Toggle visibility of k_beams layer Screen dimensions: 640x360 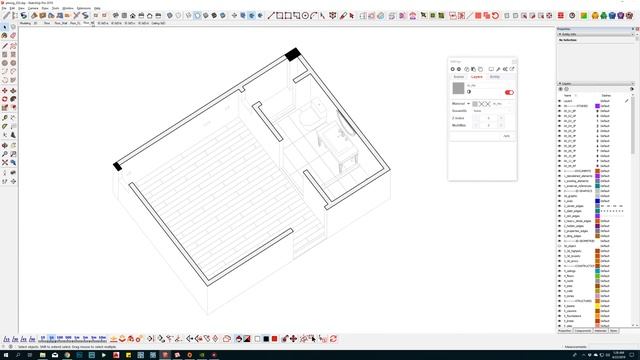(560, 306)
